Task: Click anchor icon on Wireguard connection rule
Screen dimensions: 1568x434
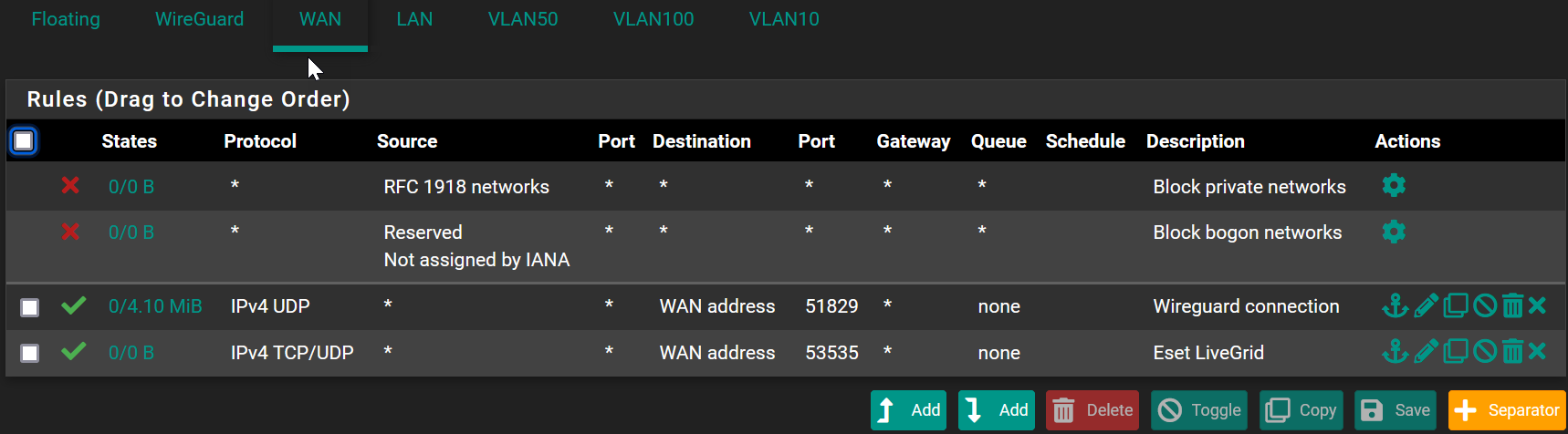Action: 1395,305
